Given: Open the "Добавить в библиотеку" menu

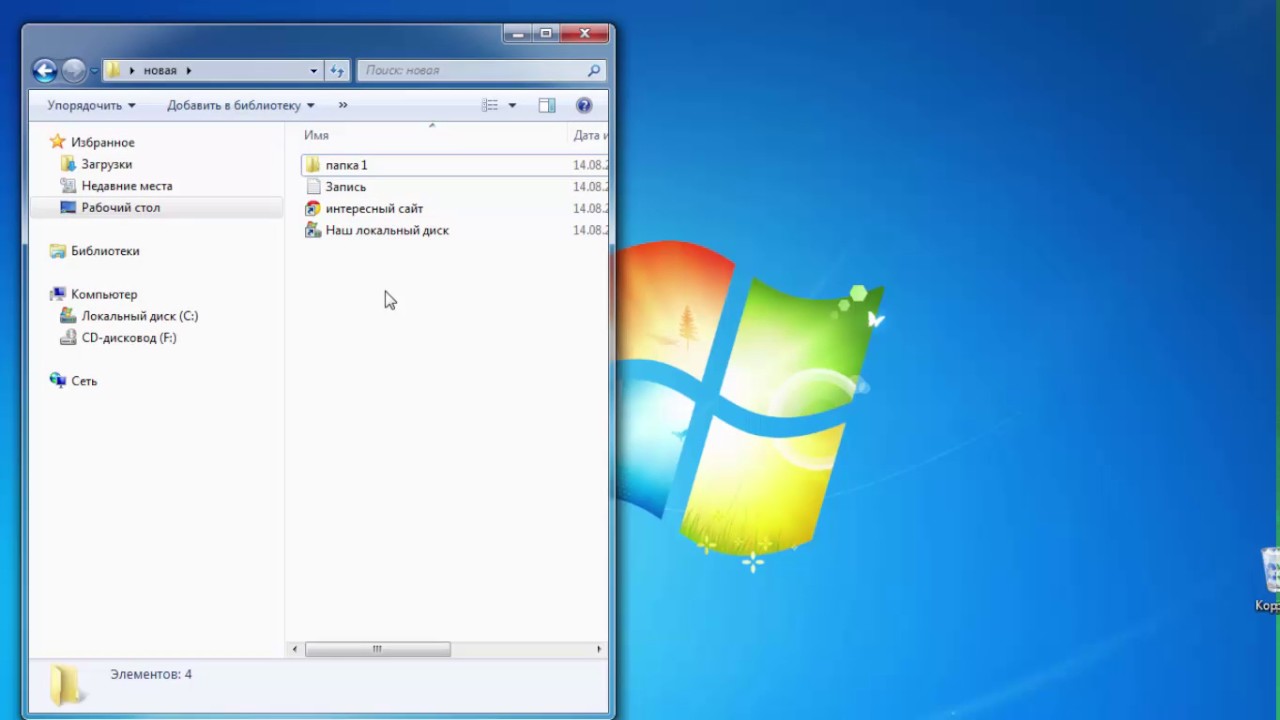Looking at the screenshot, I should pos(241,105).
